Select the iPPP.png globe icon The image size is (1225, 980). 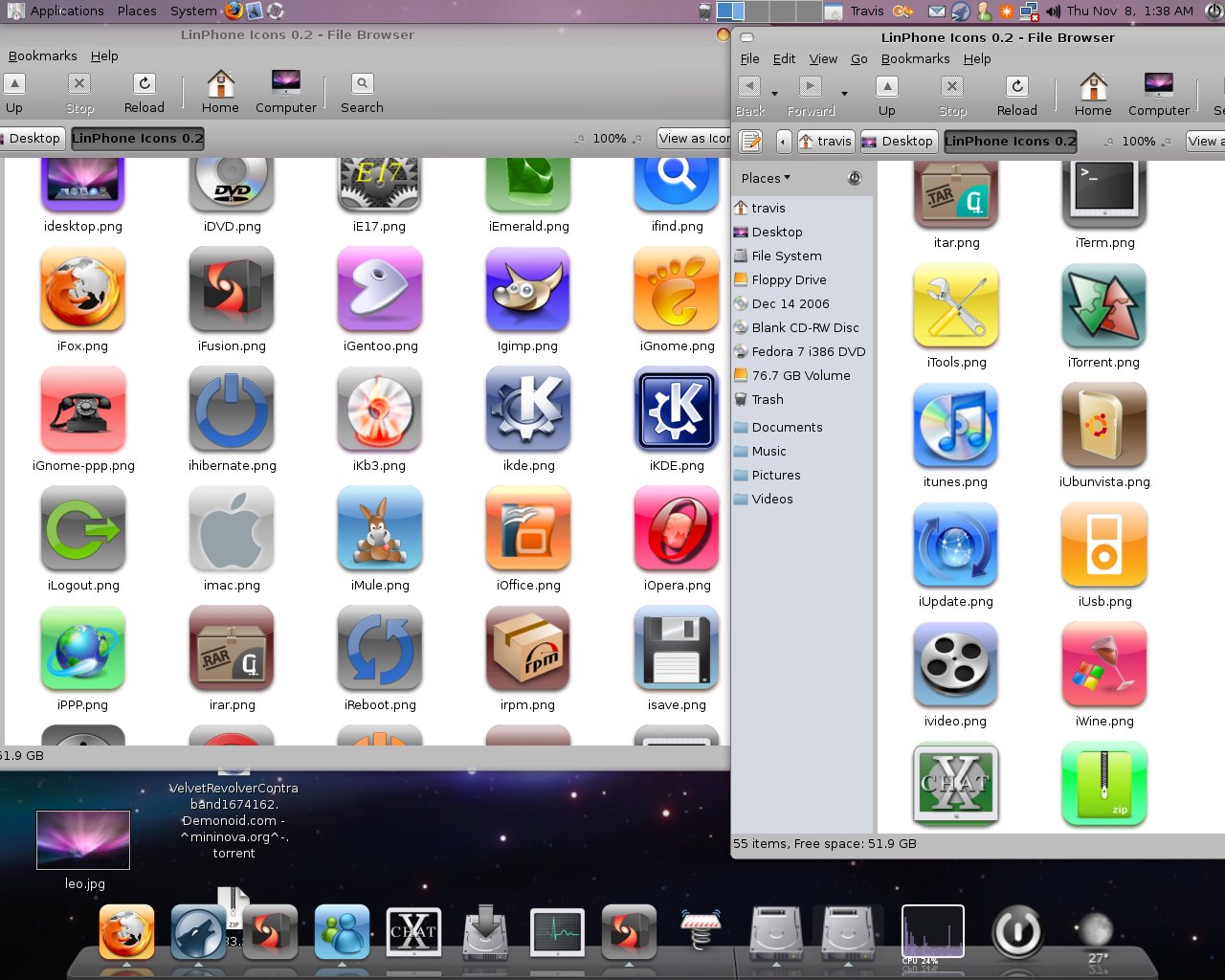pos(83,649)
